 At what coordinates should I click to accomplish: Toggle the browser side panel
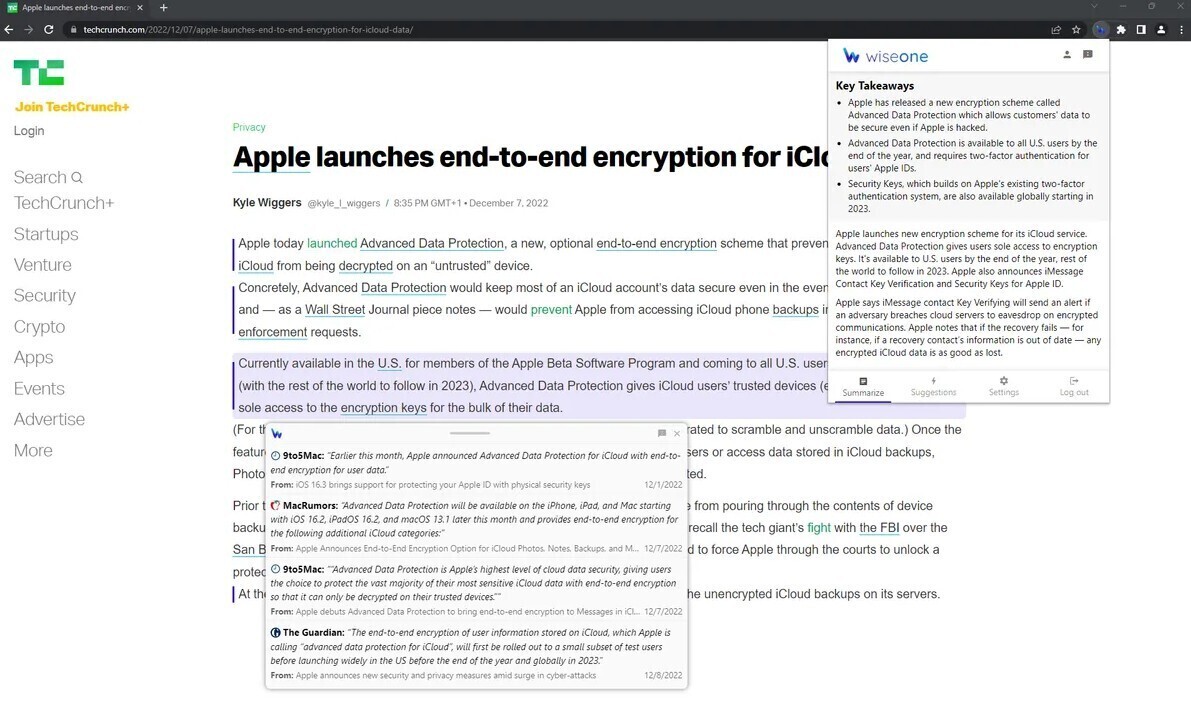pyautogui.click(x=1141, y=30)
